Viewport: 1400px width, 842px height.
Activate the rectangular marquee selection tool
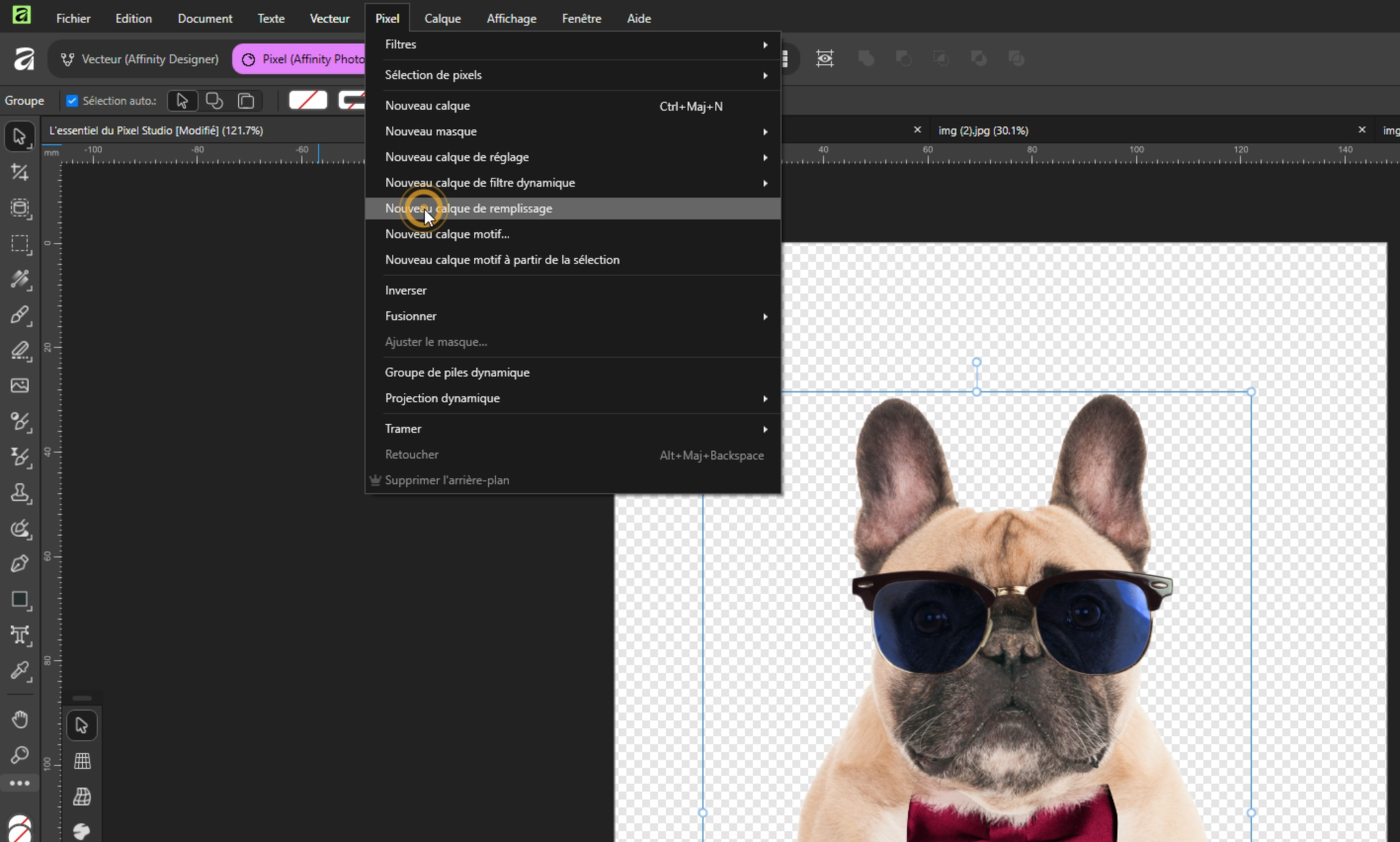coord(20,243)
